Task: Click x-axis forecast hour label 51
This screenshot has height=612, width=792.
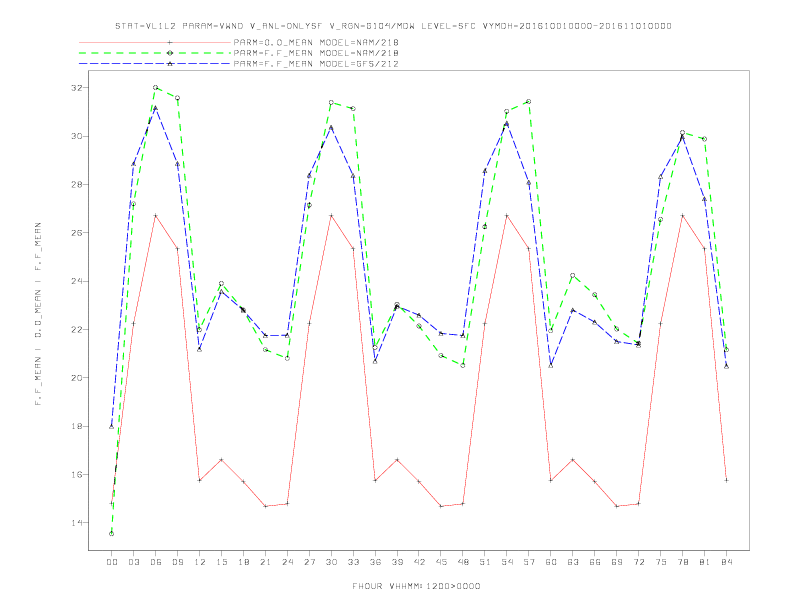Action: [485, 562]
